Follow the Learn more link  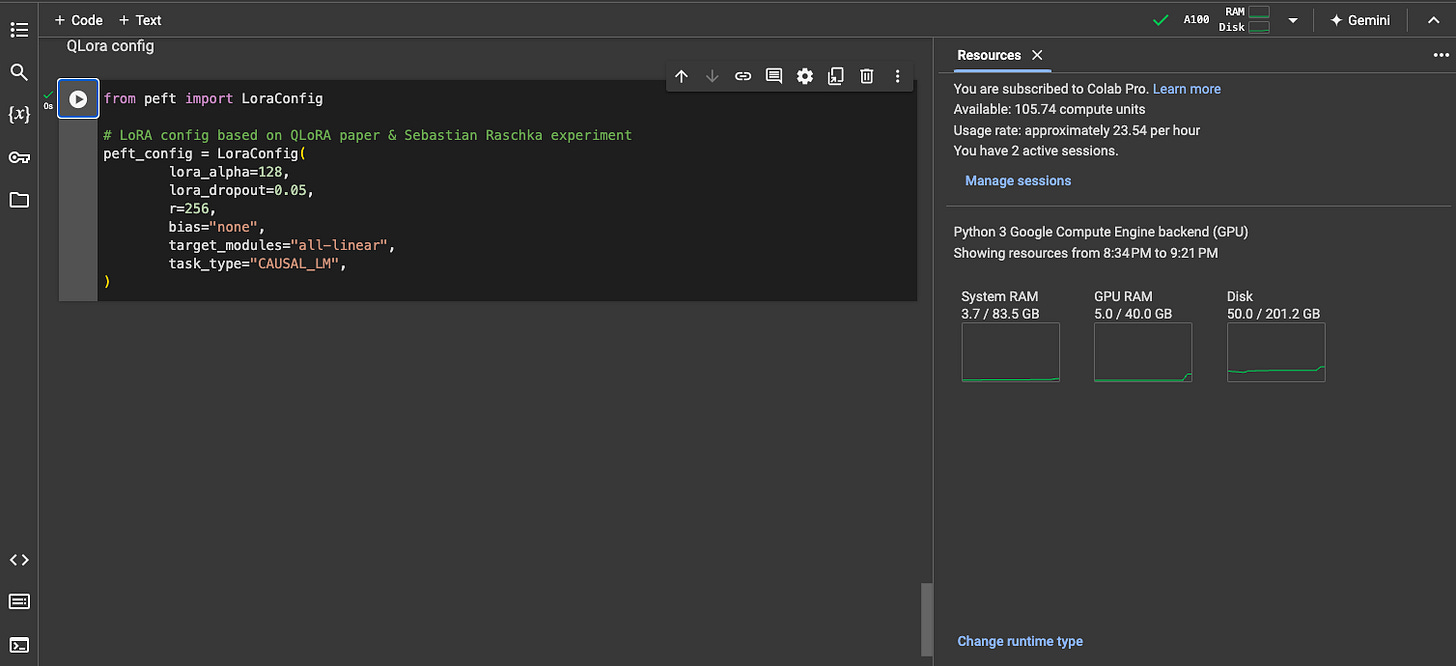click(x=1187, y=89)
